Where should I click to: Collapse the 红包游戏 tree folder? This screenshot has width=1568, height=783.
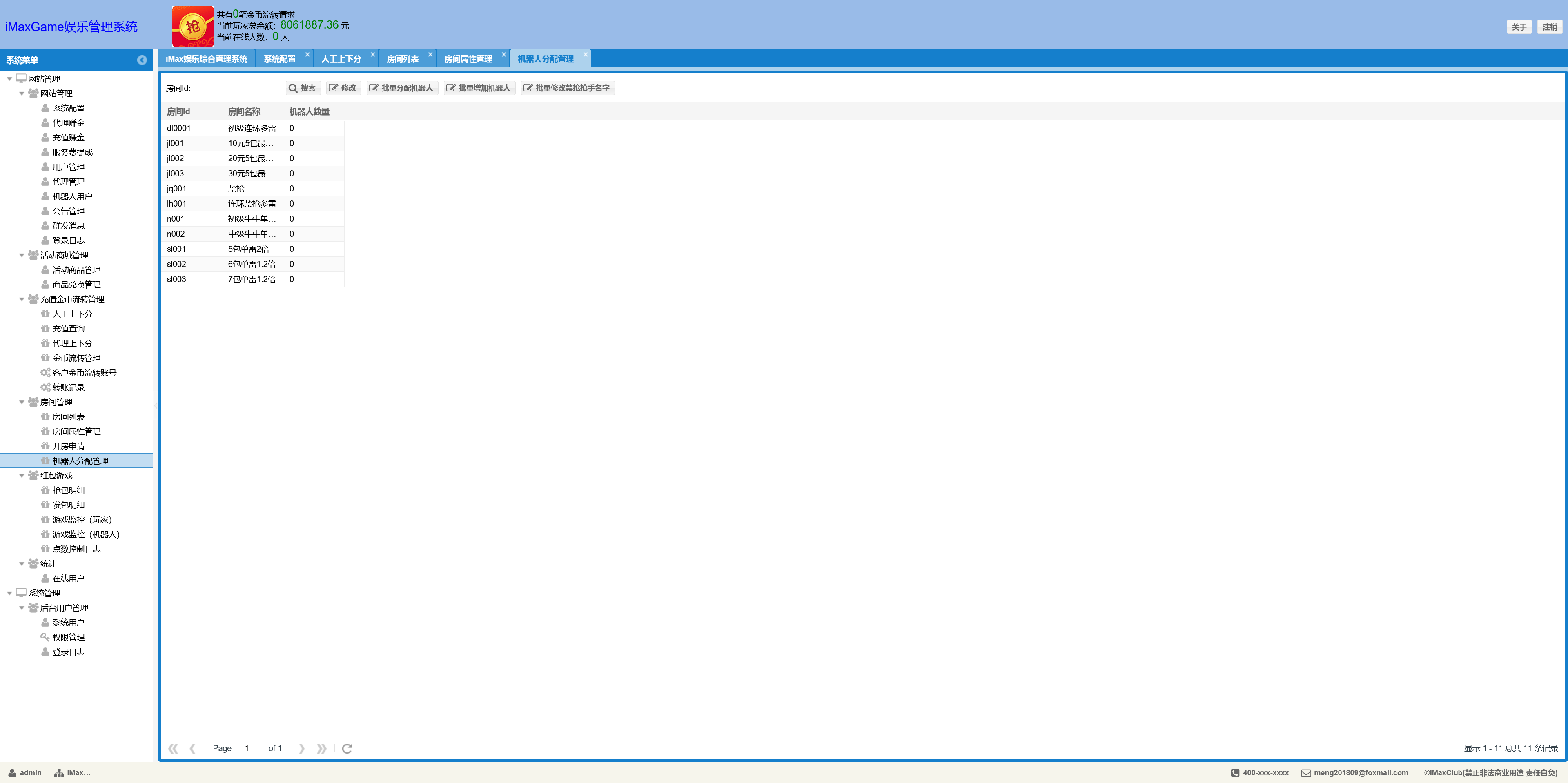click(x=22, y=476)
